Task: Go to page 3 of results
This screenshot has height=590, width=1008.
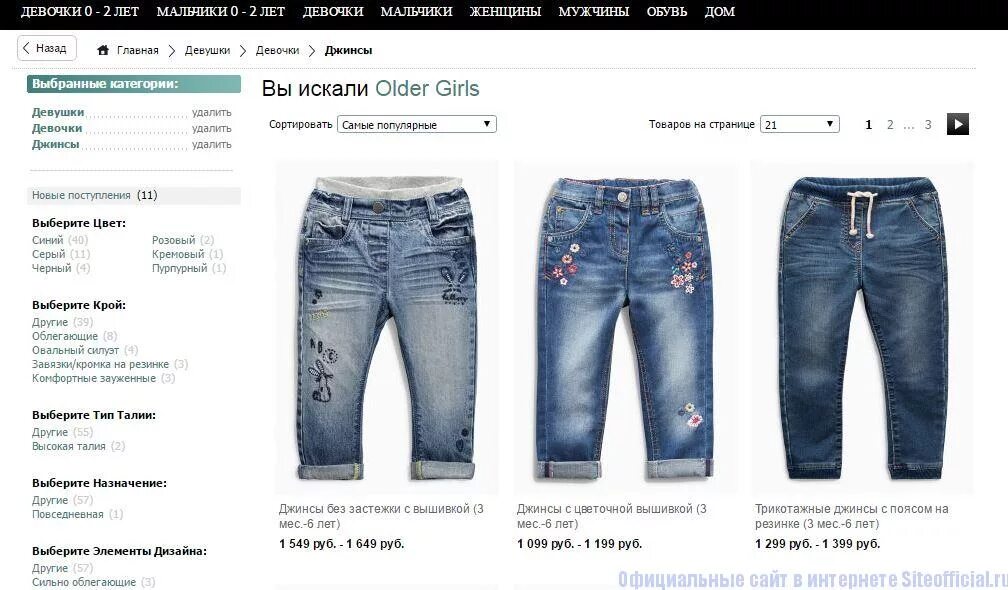Action: (928, 125)
